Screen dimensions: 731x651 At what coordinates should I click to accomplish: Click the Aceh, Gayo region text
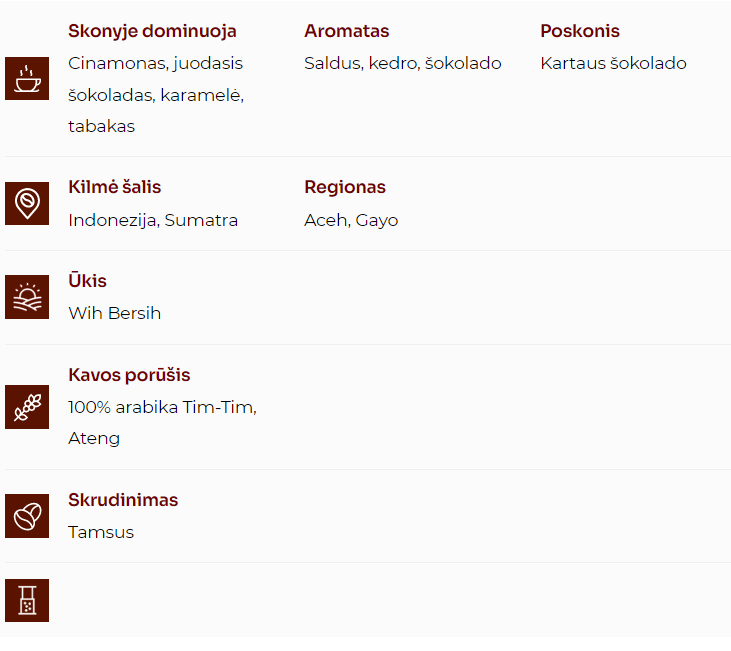tap(351, 220)
